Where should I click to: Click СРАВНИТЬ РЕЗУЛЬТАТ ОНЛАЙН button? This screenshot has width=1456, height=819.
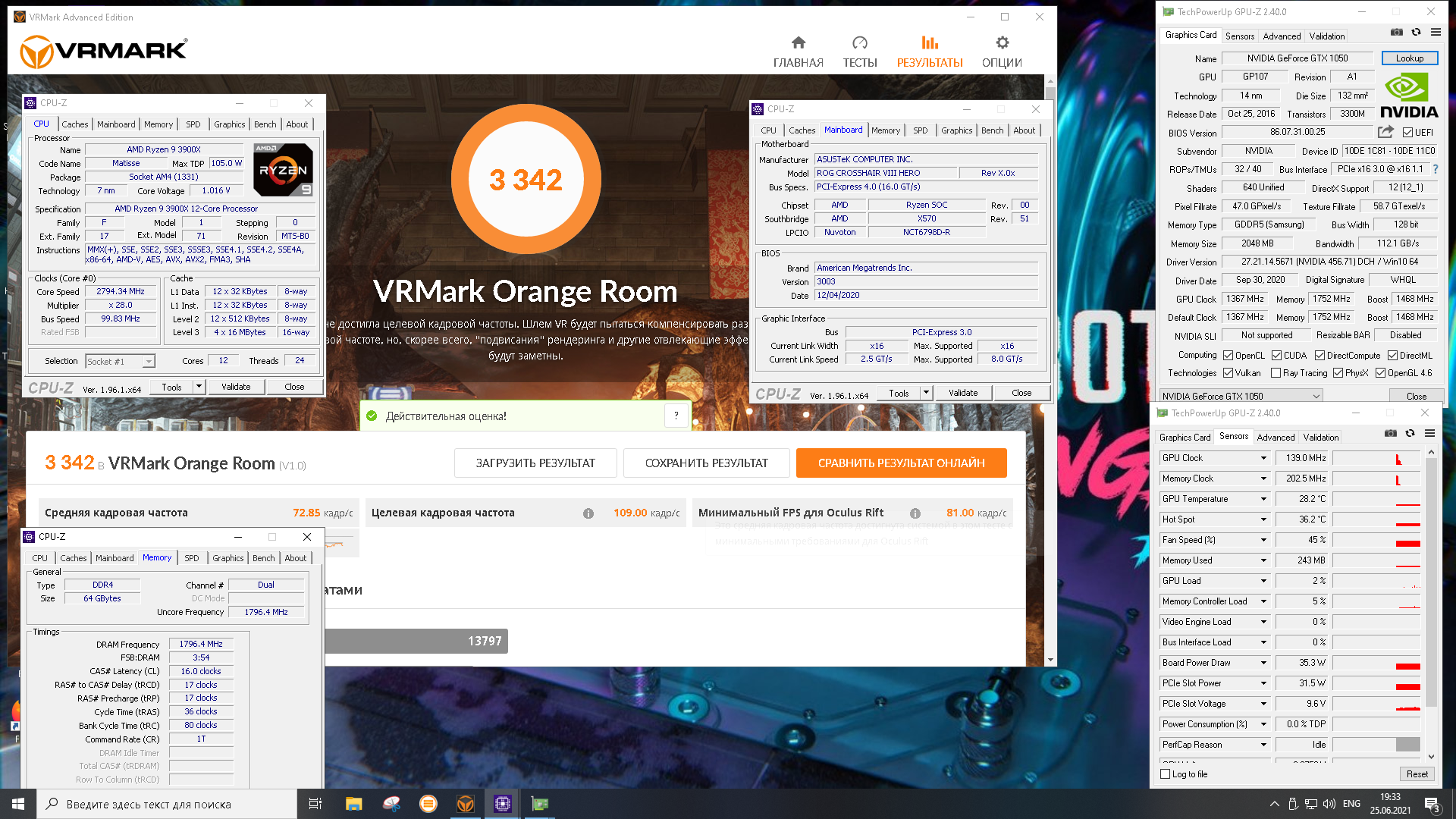pos(901,463)
